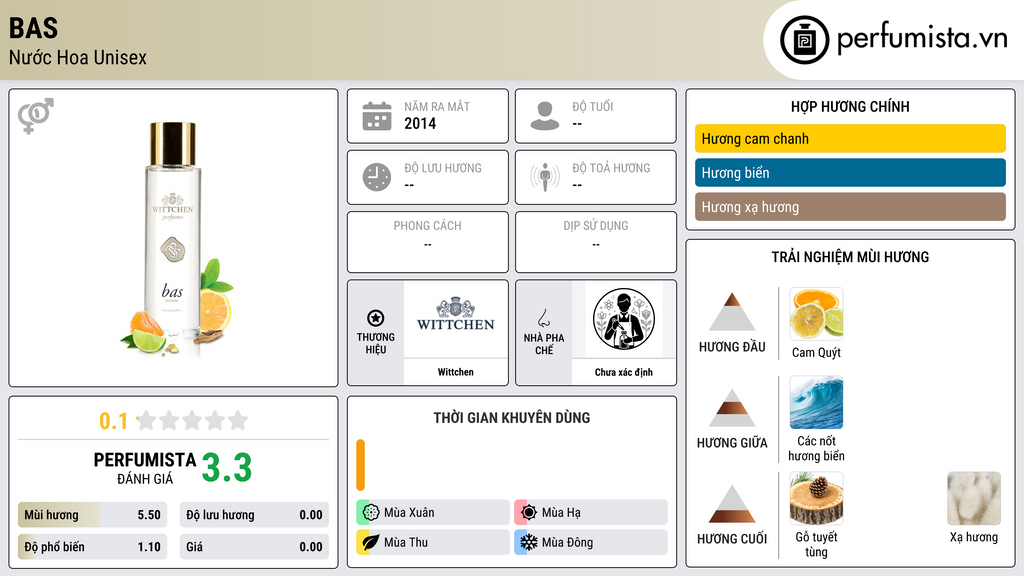Click the Phong cách card
The height and width of the screenshot is (576, 1024).
[428, 242]
